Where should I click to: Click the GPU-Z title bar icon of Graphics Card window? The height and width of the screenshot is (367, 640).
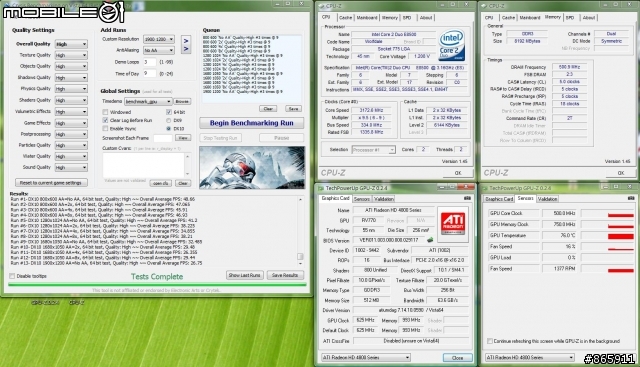320,188
